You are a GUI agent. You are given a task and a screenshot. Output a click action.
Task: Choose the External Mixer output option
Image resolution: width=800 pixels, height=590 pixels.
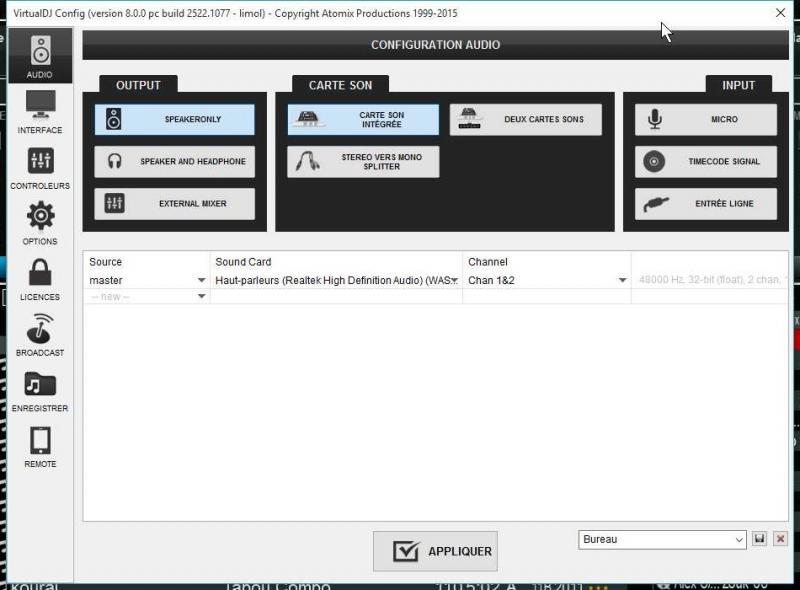175,204
